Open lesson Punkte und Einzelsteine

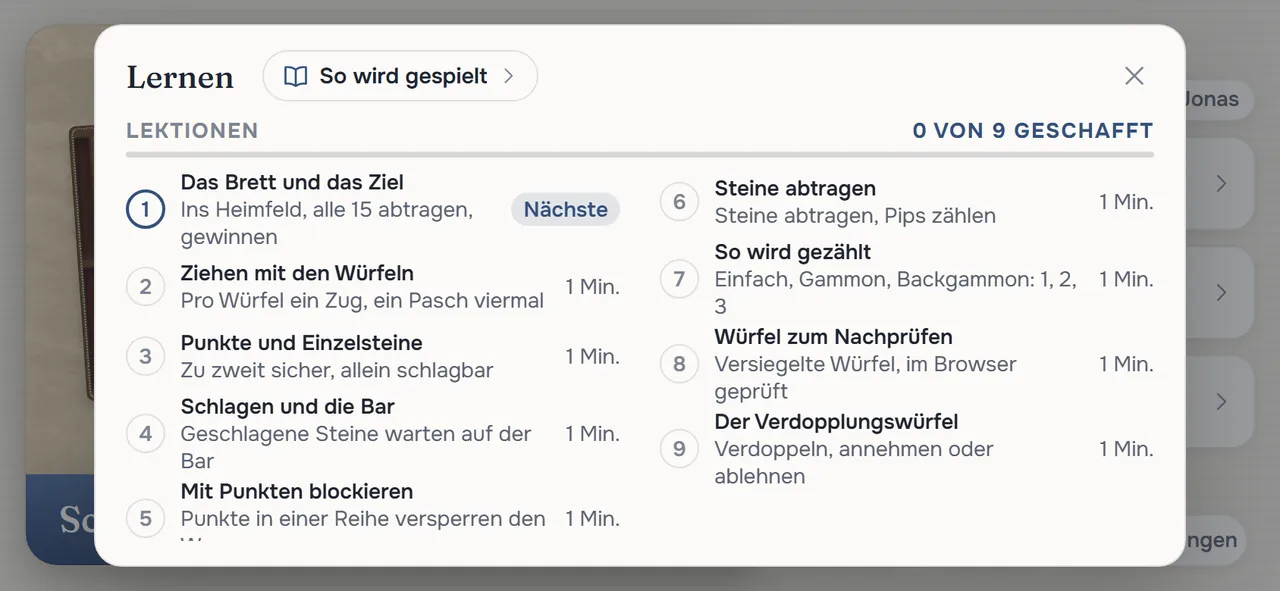(373, 356)
